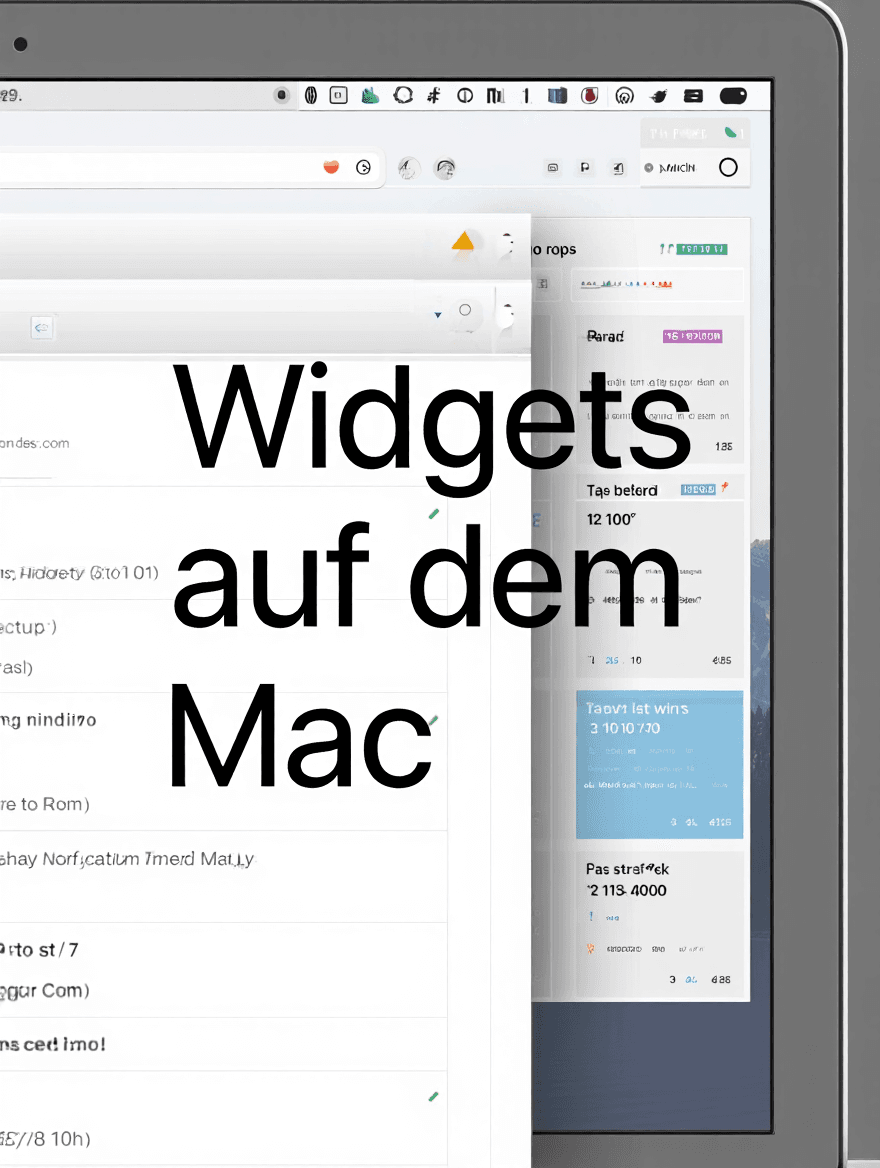The image size is (880, 1168).
Task: Open the second round avatar in toolbar
Action: coord(446,169)
